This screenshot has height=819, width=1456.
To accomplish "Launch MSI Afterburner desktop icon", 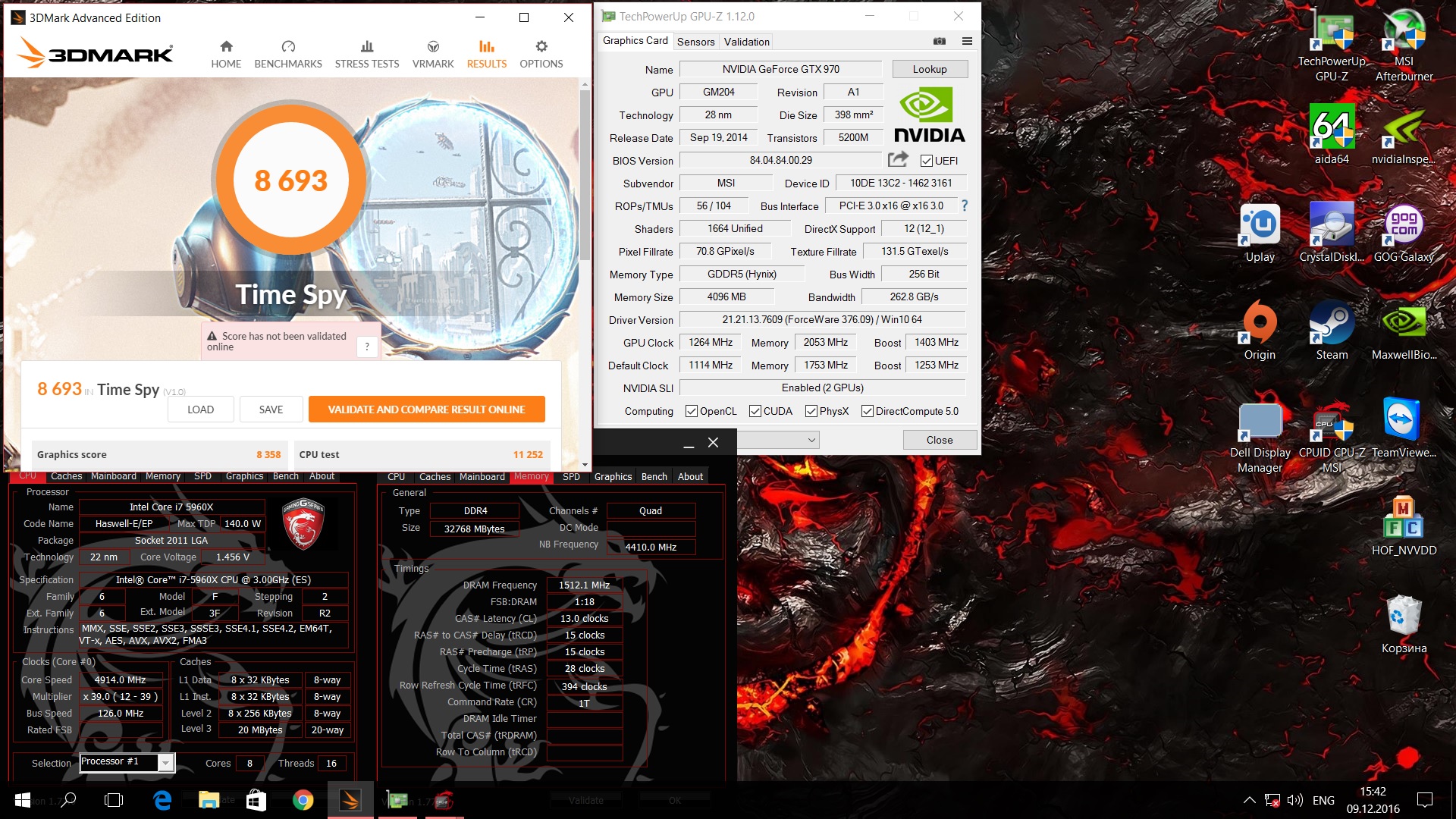I will pos(1404,45).
